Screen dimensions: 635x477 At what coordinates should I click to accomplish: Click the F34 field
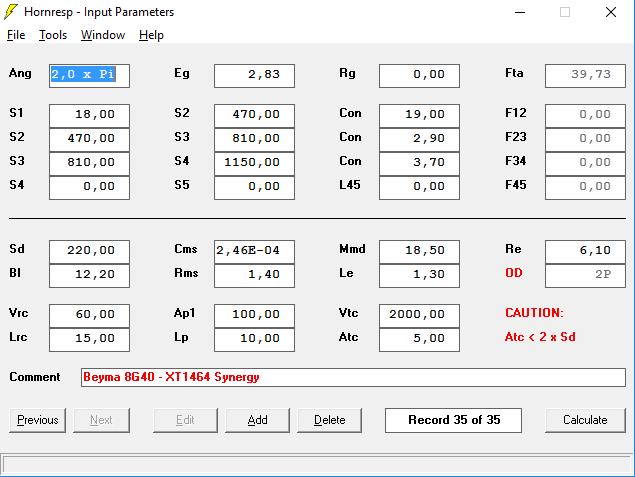pos(585,164)
